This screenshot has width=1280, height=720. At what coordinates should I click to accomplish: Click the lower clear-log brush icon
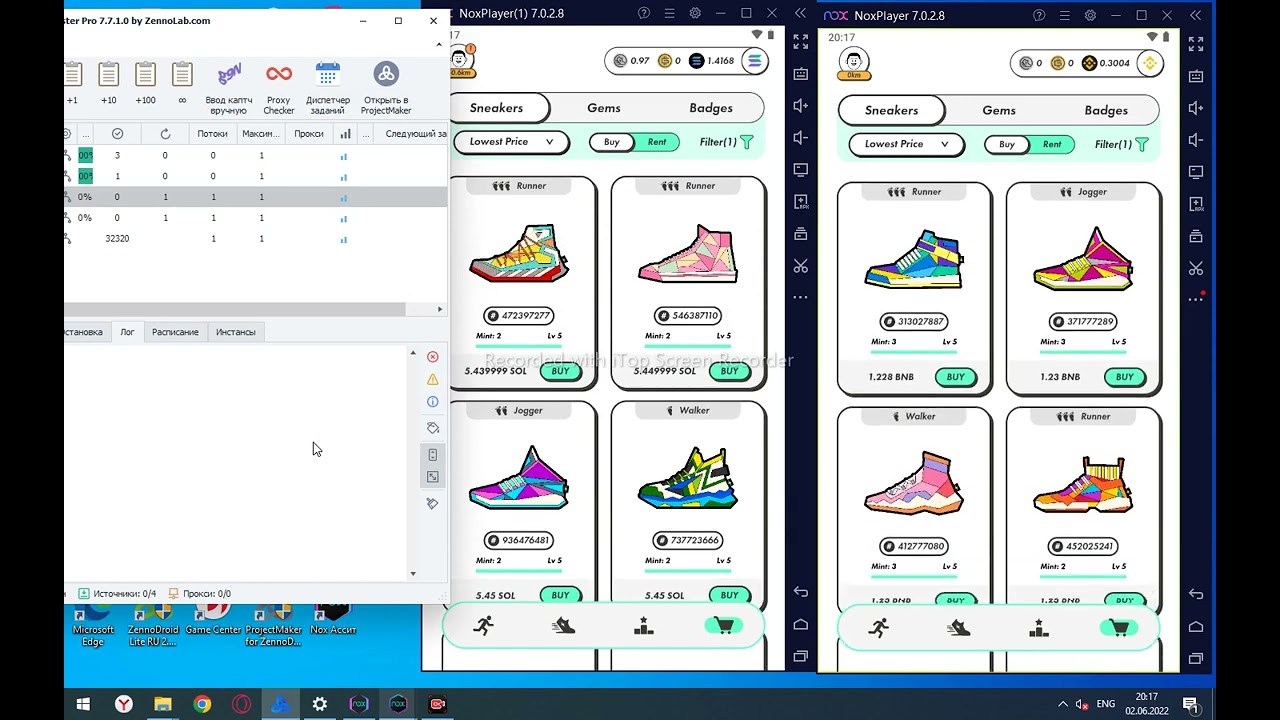433,503
